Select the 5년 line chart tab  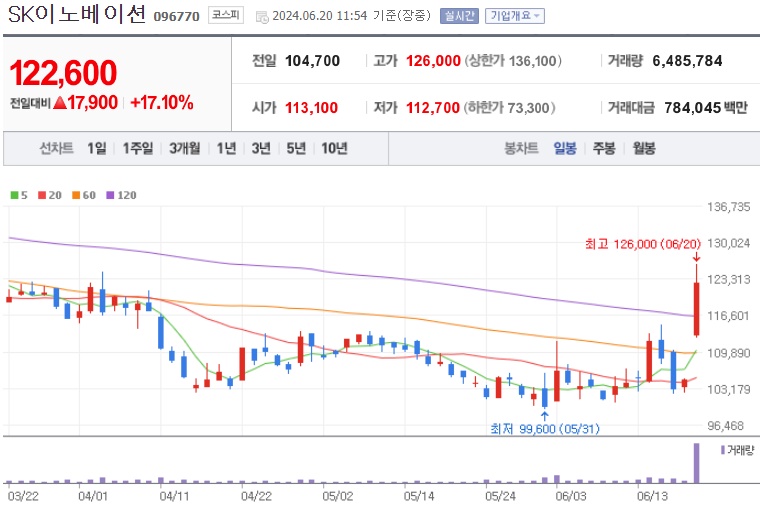click(296, 148)
